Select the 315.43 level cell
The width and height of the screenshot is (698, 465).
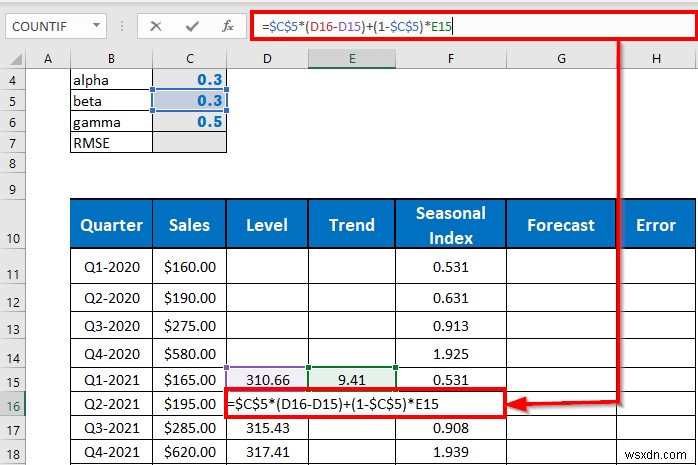[267, 428]
